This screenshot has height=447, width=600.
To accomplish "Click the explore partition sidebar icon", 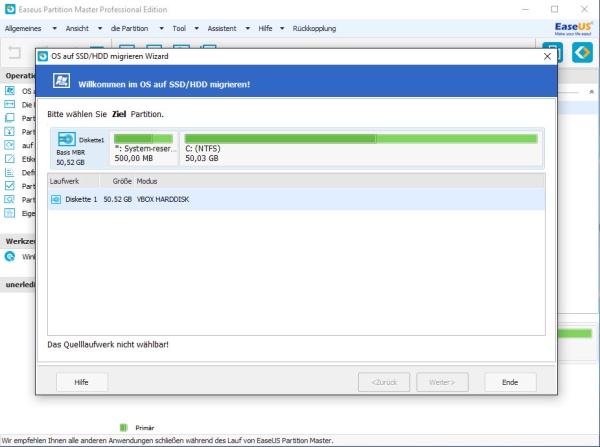I will pyautogui.click(x=10, y=199).
